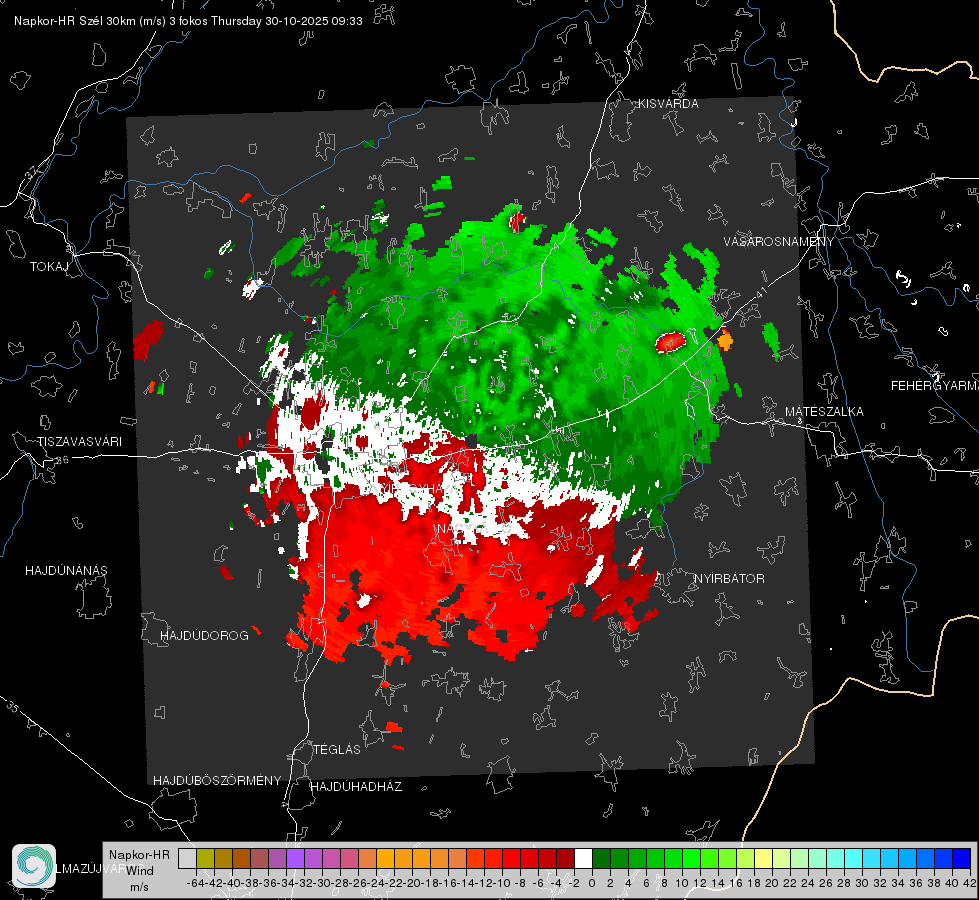
Task: Select the HAJDÚNÁNÁS label on the map
Action: 66,570
